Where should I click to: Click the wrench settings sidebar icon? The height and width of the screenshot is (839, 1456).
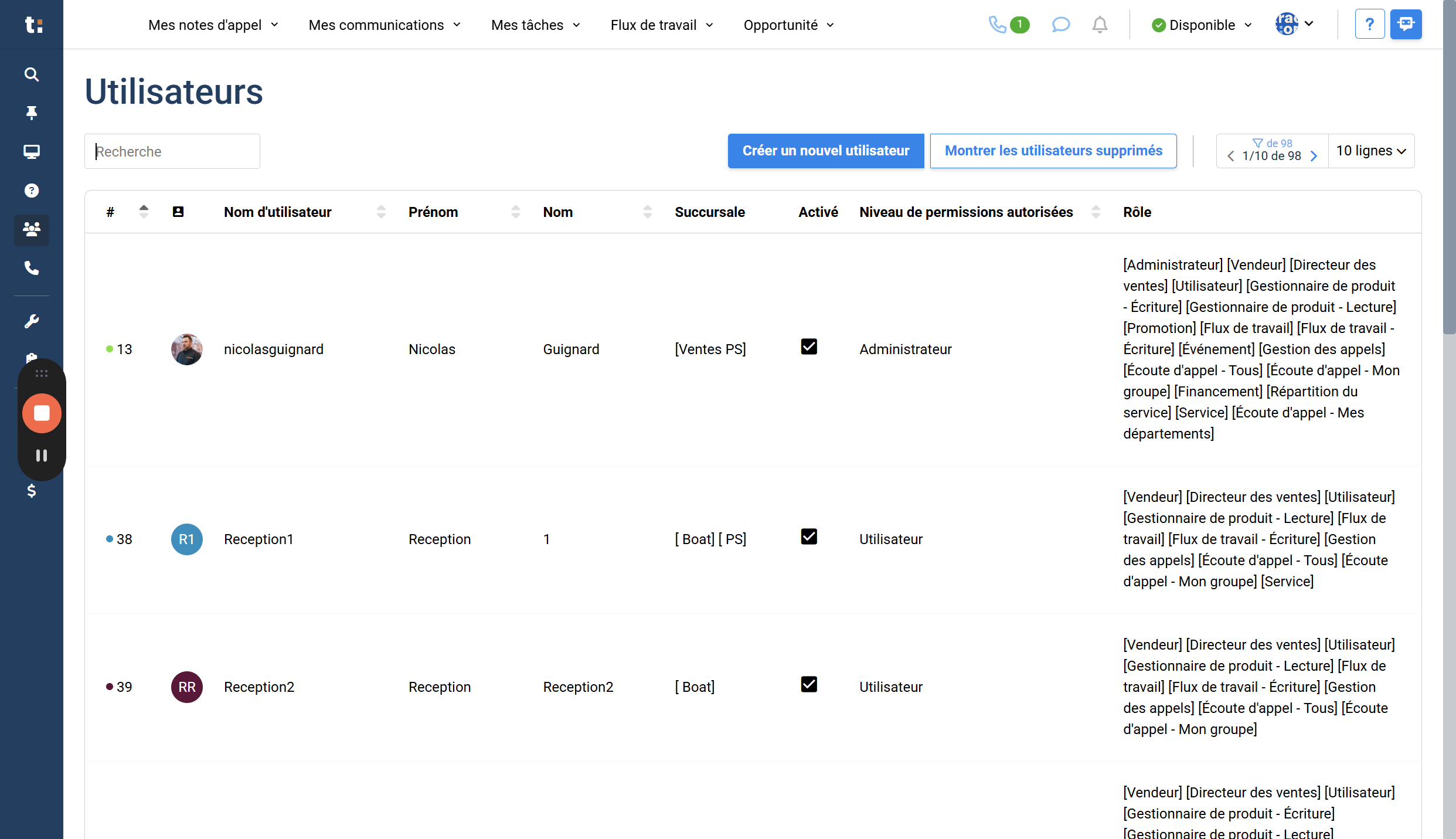click(x=32, y=321)
